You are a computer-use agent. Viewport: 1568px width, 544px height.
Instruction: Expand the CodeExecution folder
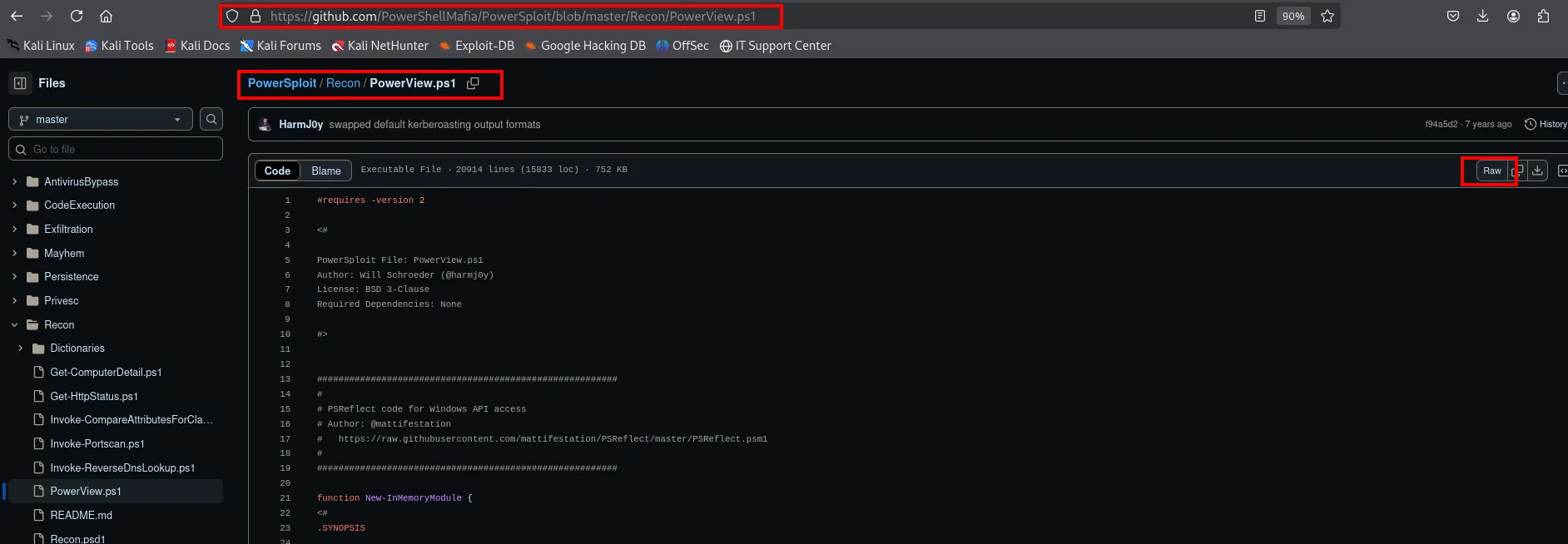tap(14, 205)
